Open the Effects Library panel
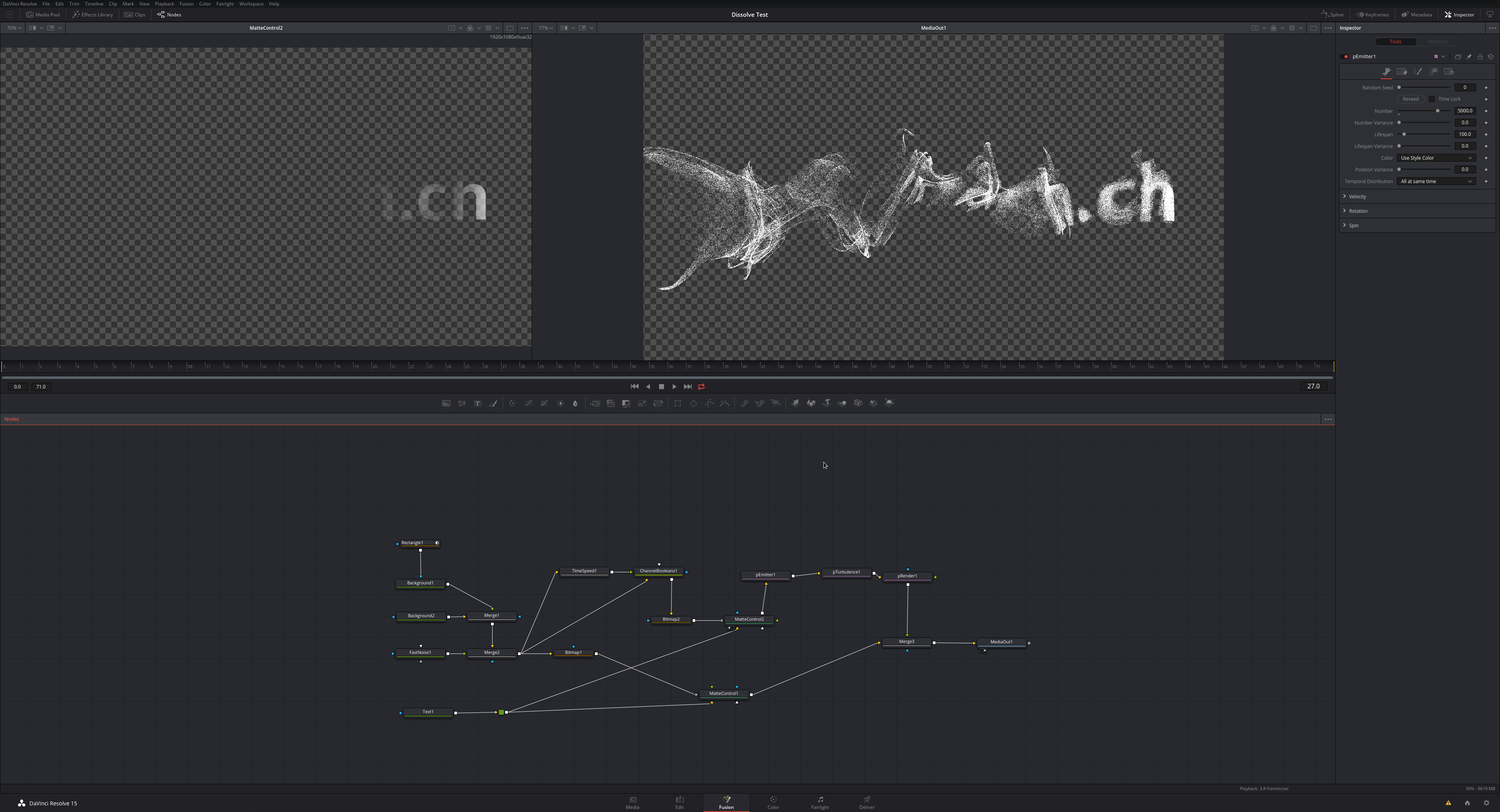 pos(93,14)
